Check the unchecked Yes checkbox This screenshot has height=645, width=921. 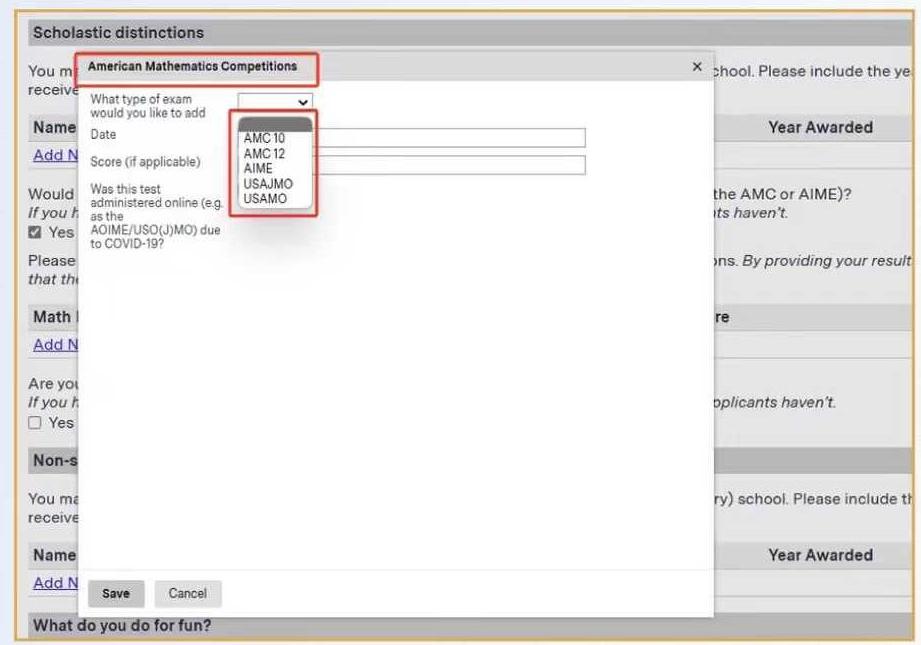tap(36, 423)
